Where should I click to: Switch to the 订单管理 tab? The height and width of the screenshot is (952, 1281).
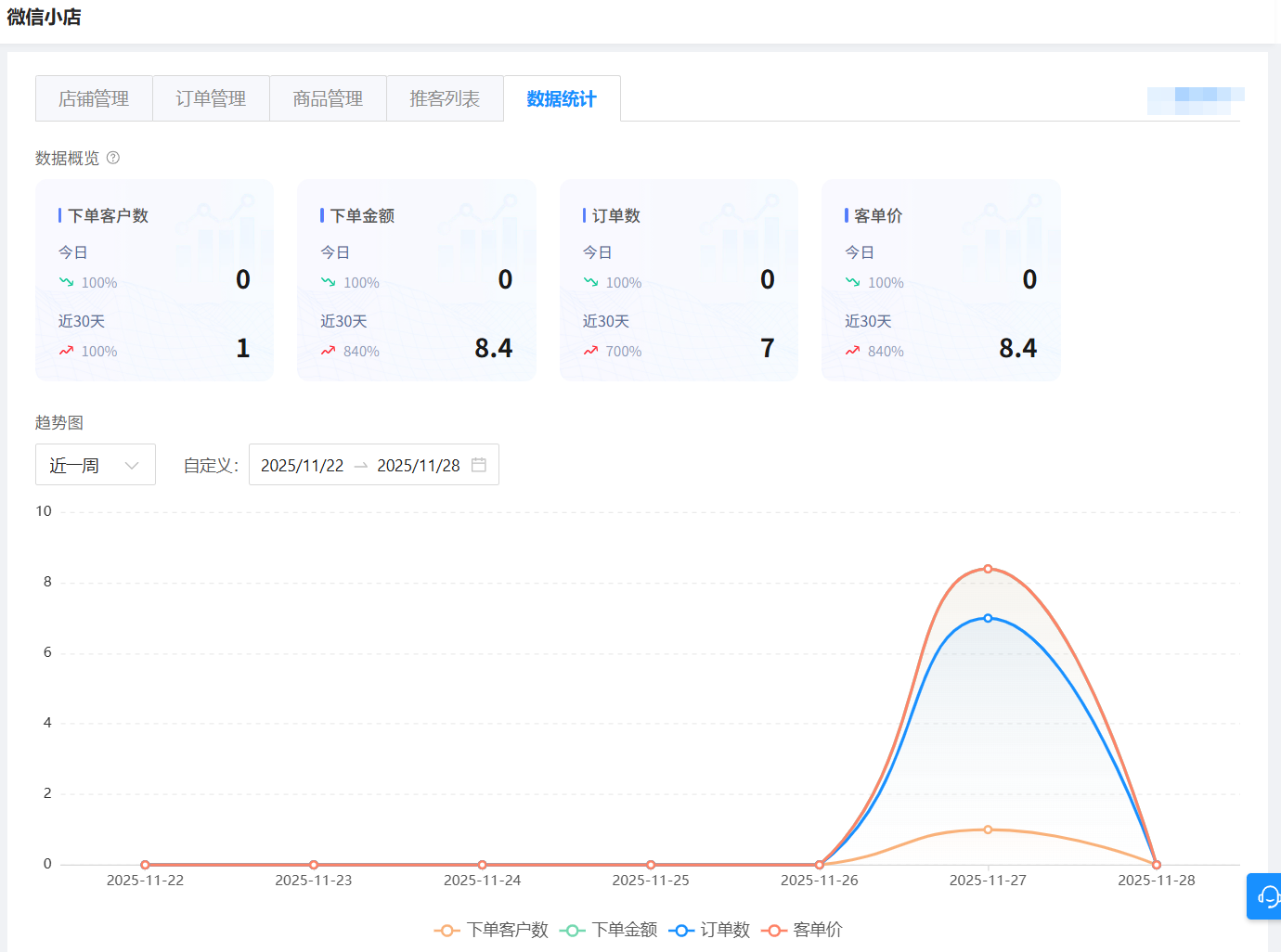(211, 98)
